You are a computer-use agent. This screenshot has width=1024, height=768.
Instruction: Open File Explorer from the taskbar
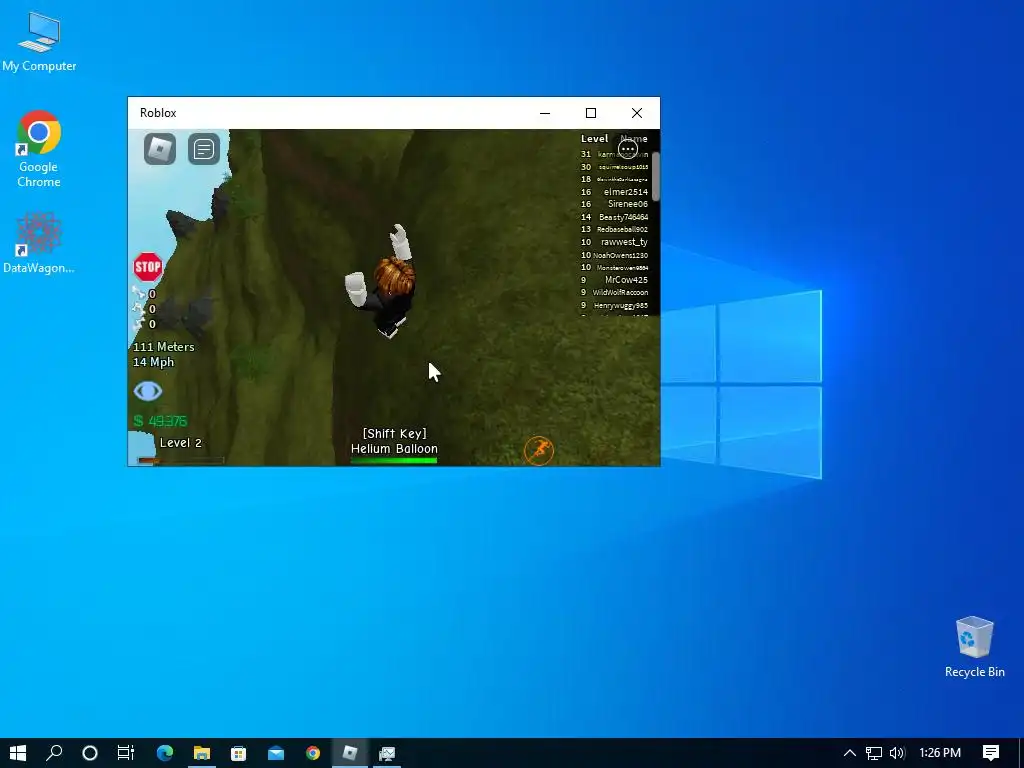(202, 753)
